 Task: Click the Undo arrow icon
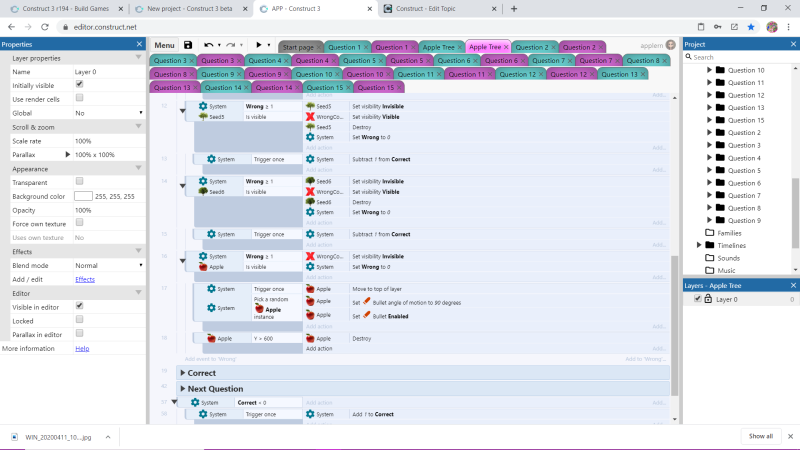click(209, 45)
